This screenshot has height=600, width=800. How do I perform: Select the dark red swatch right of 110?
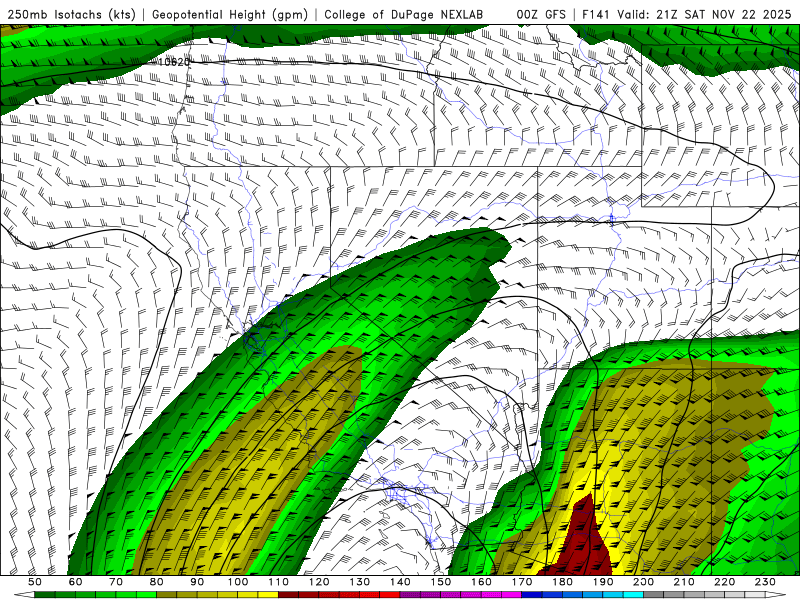click(288, 594)
